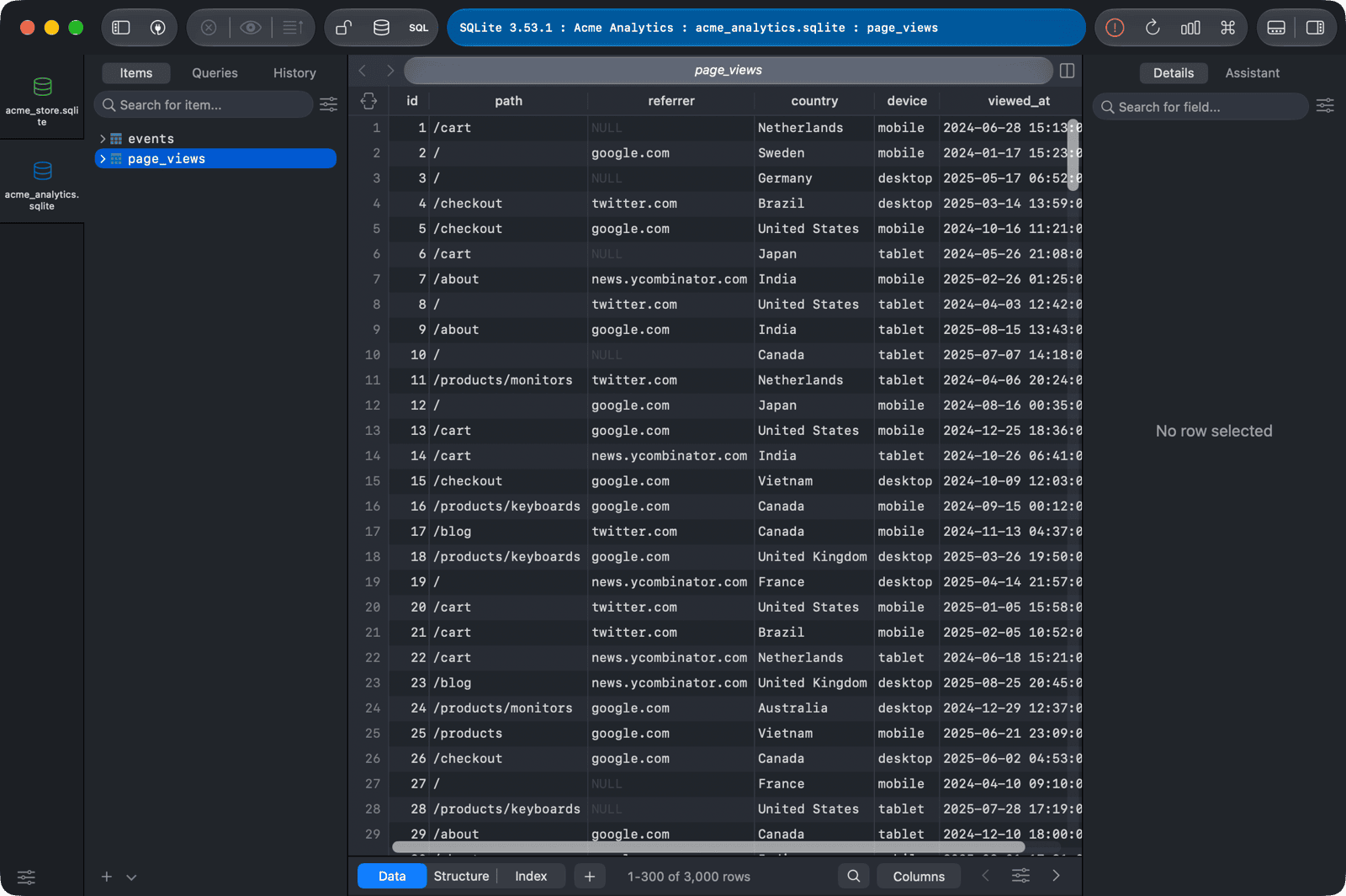Screen dimensions: 1346x896
Task: Open item filter options next to search
Action: (x=329, y=104)
